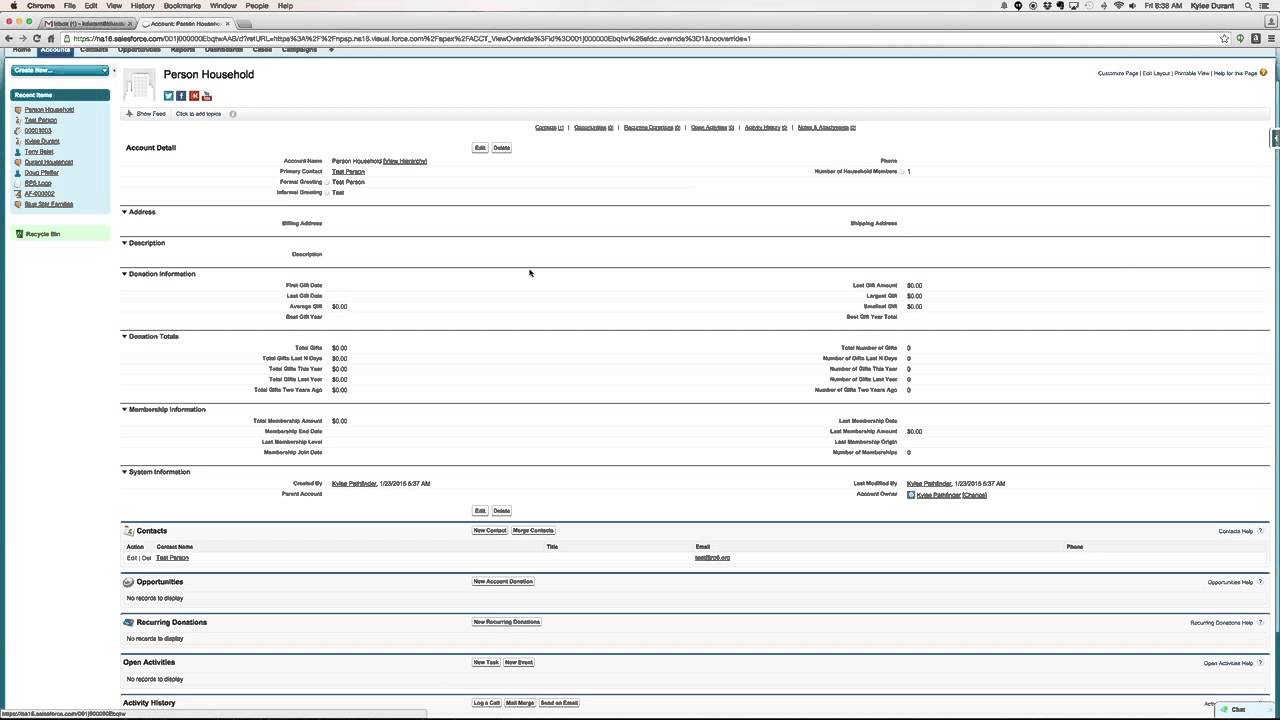This screenshot has height=720, width=1280.
Task: Collapse the System Information section
Action: coord(125,472)
